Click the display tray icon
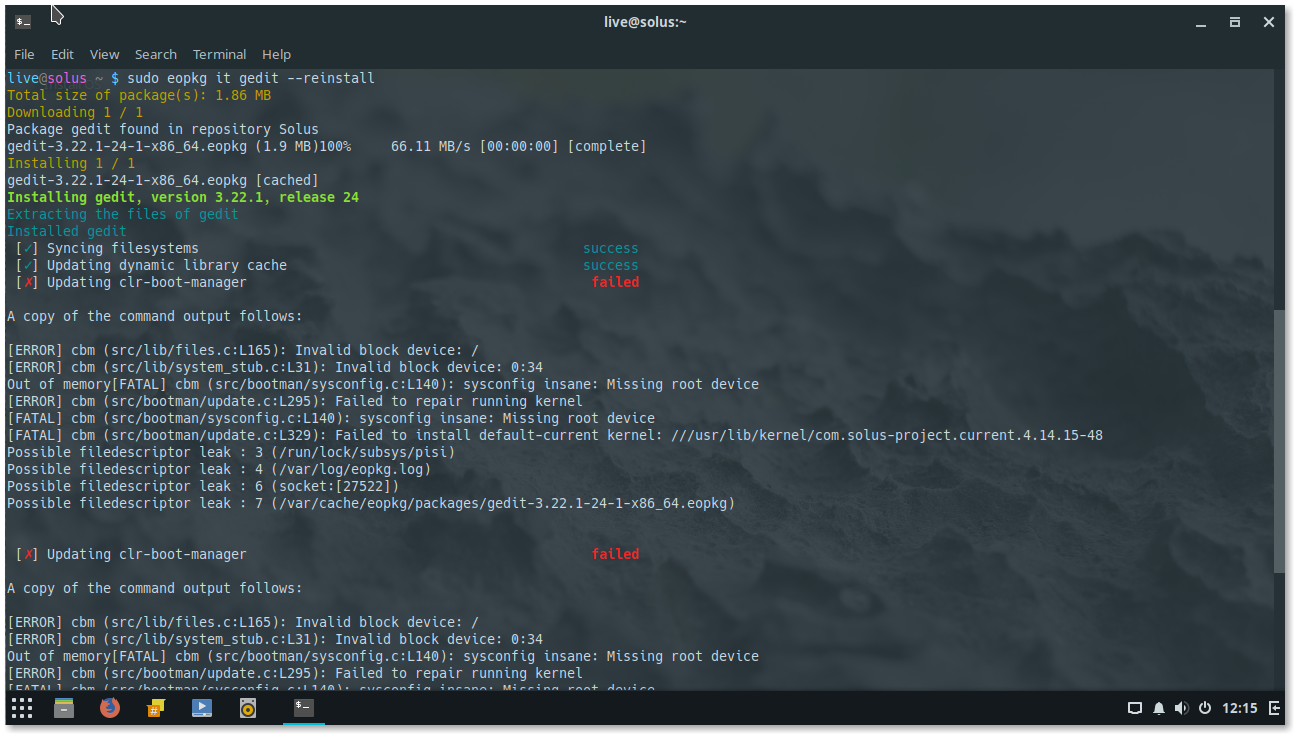 [1135, 708]
